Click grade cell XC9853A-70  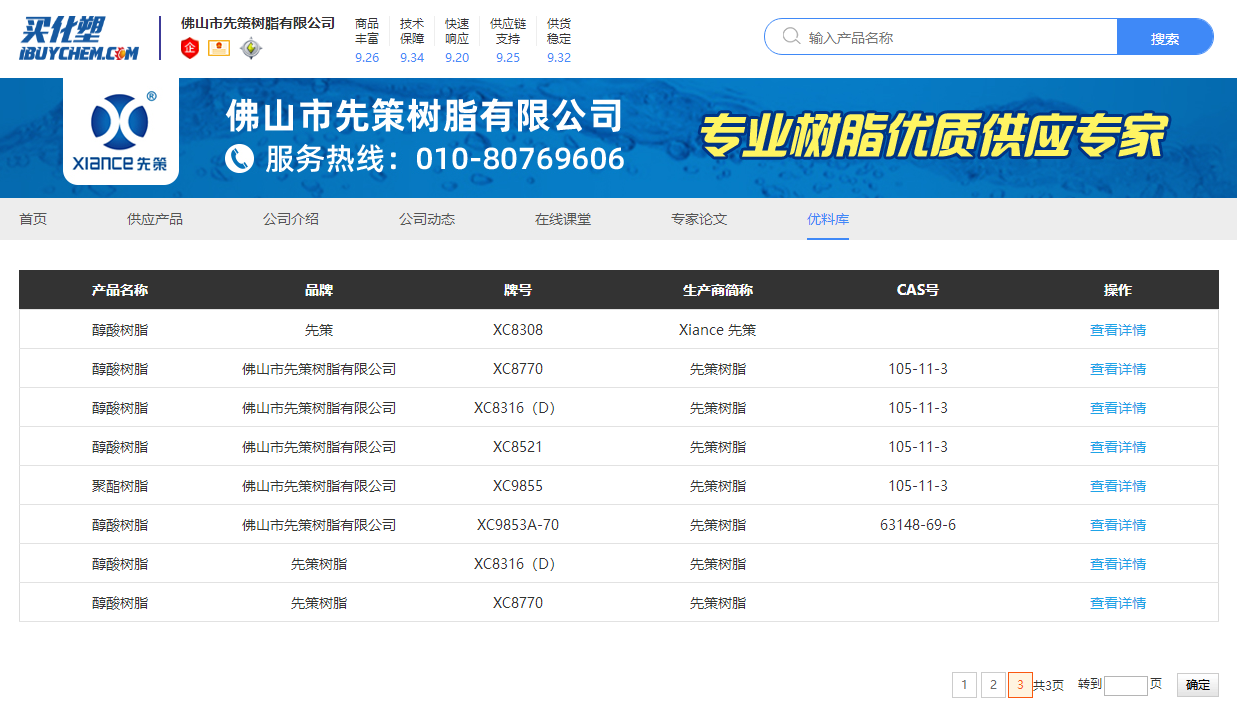518,525
